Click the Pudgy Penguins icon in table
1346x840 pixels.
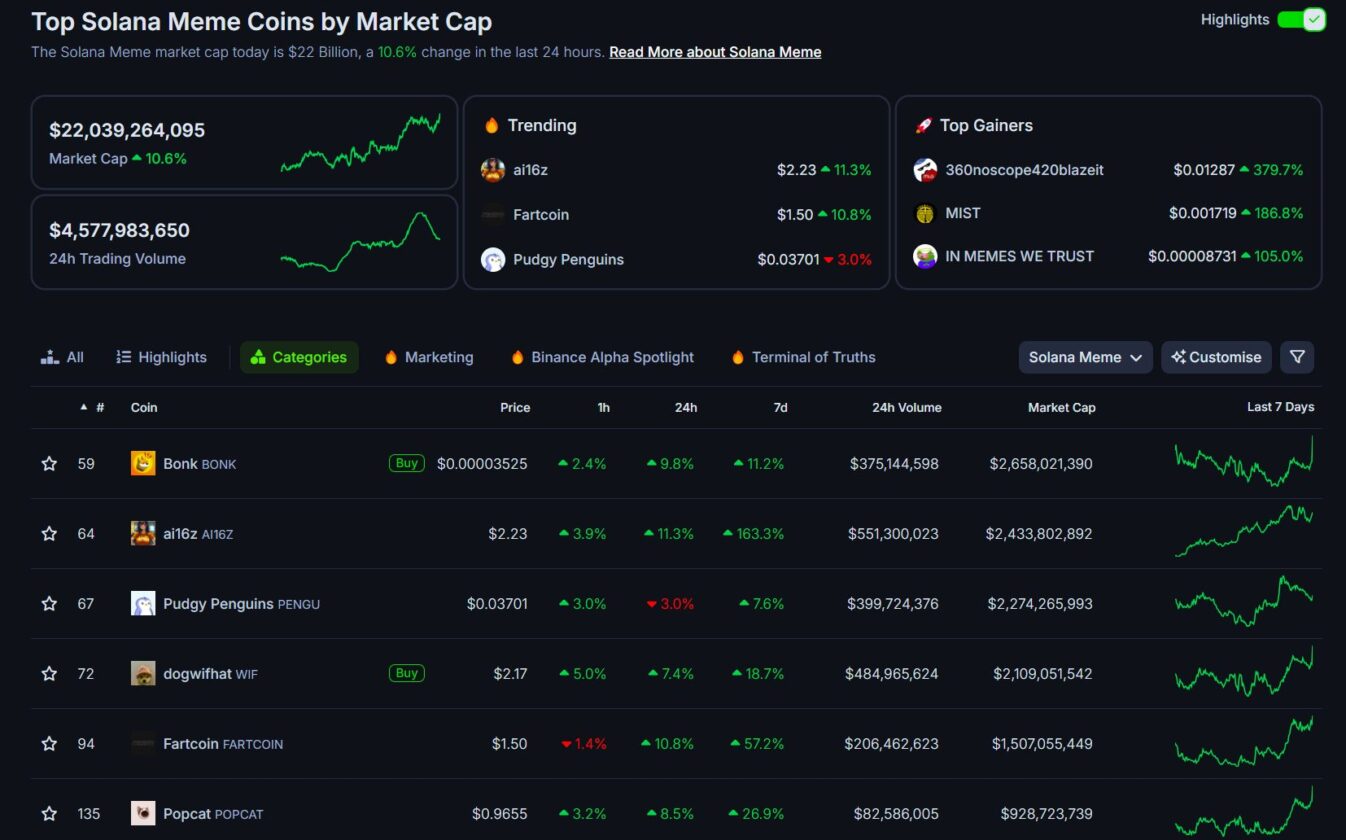pos(143,603)
